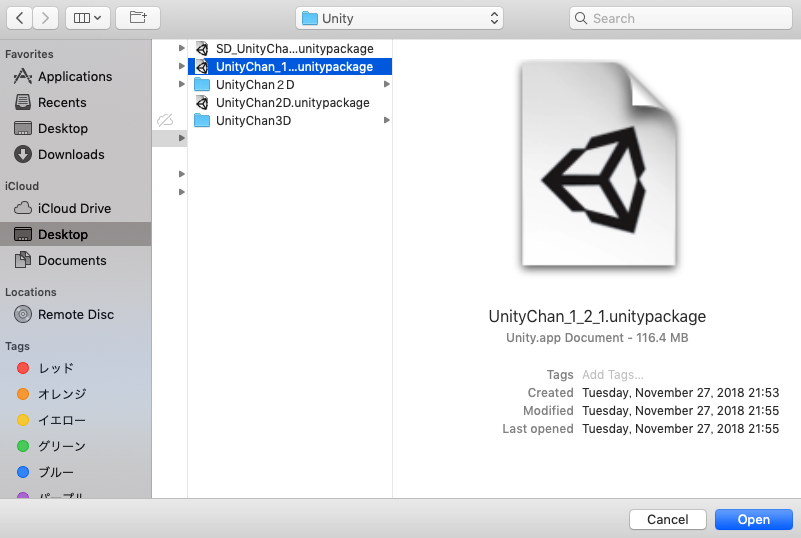Select UnityChan2D.unitypackage file icon
This screenshot has width=801, height=538.
tap(202, 103)
